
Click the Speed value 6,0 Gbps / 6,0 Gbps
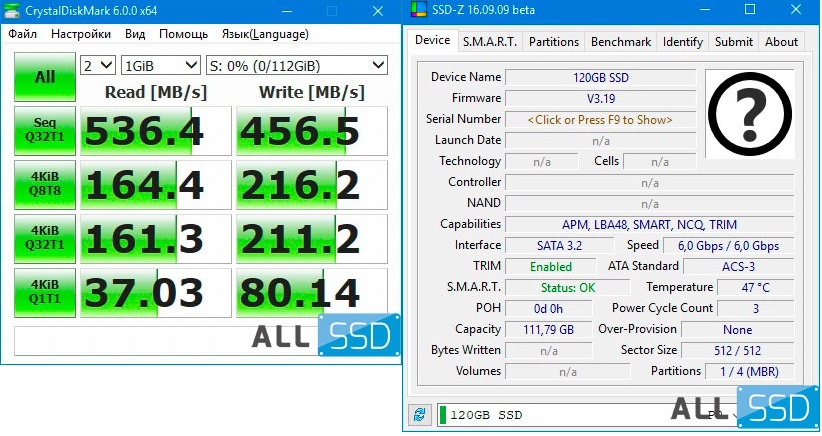click(x=728, y=246)
